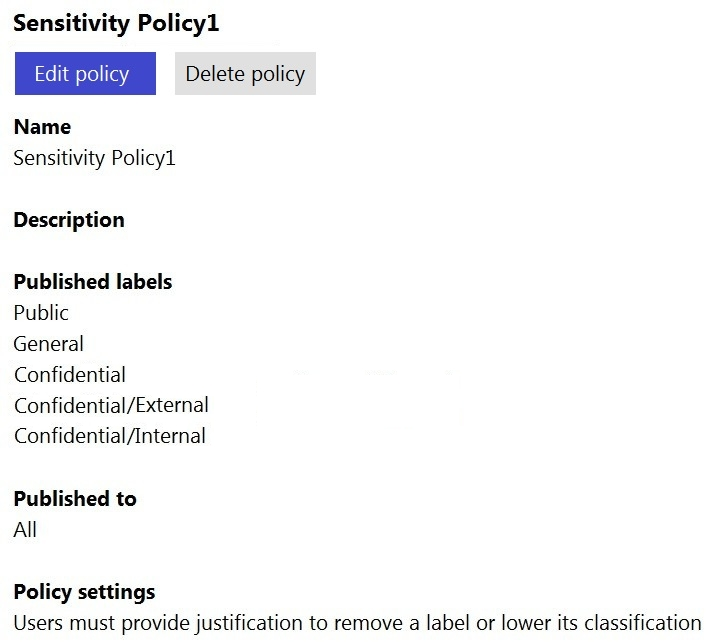This screenshot has height=642, width=712.
Task: Select the Published labels heading
Action: pyautogui.click(x=92, y=282)
